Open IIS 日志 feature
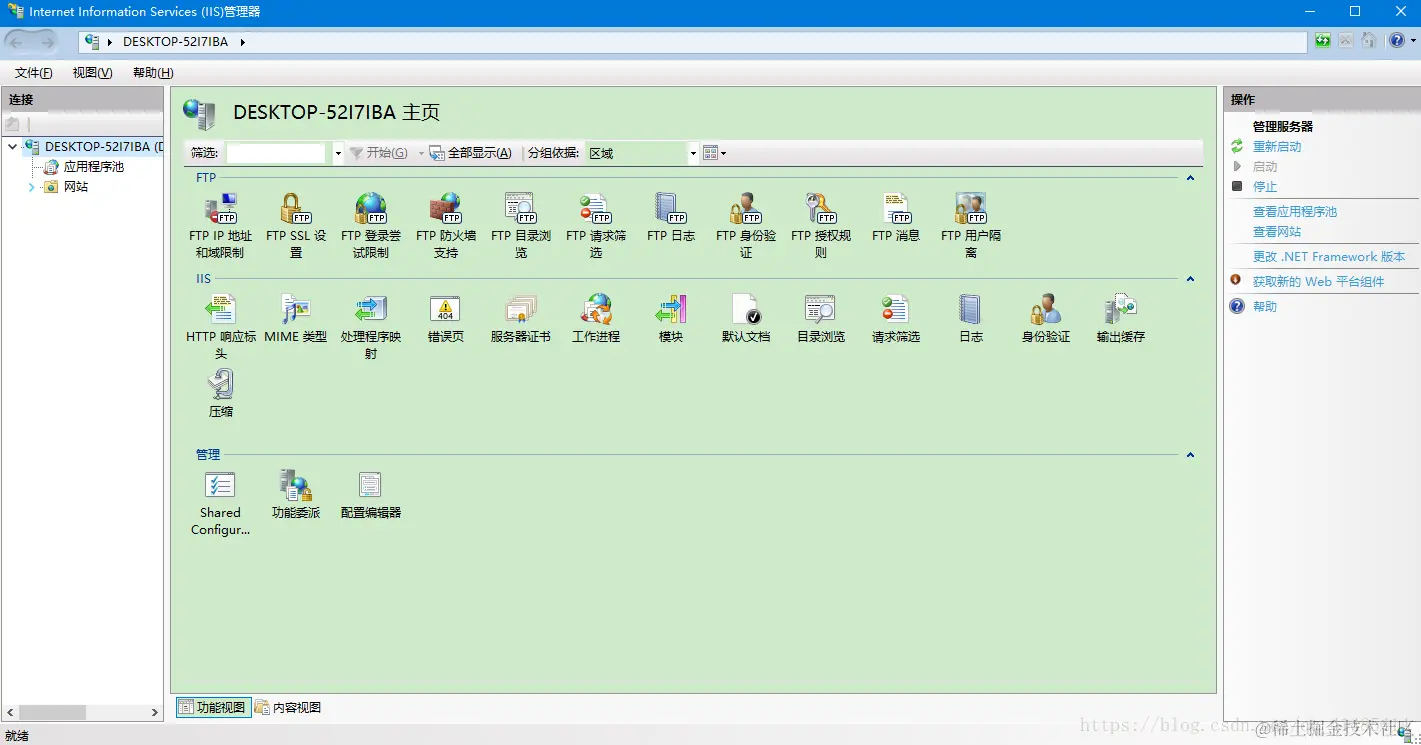The width and height of the screenshot is (1421, 745). (x=971, y=319)
